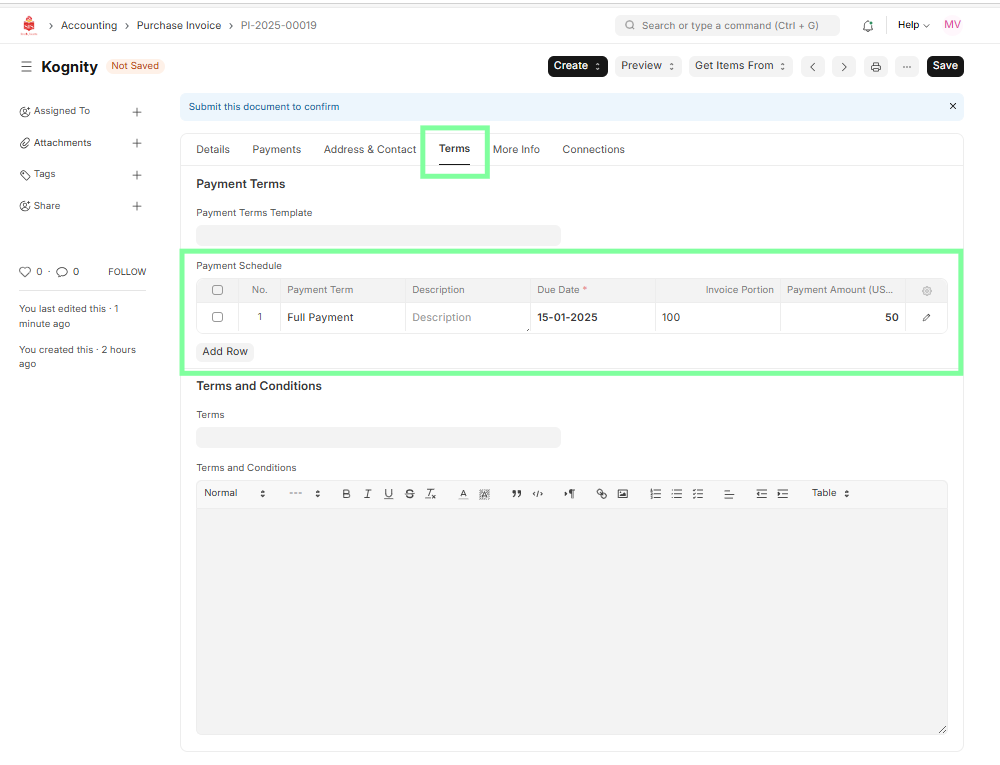Select all rows checkbox in Payment Schedule

point(217,291)
